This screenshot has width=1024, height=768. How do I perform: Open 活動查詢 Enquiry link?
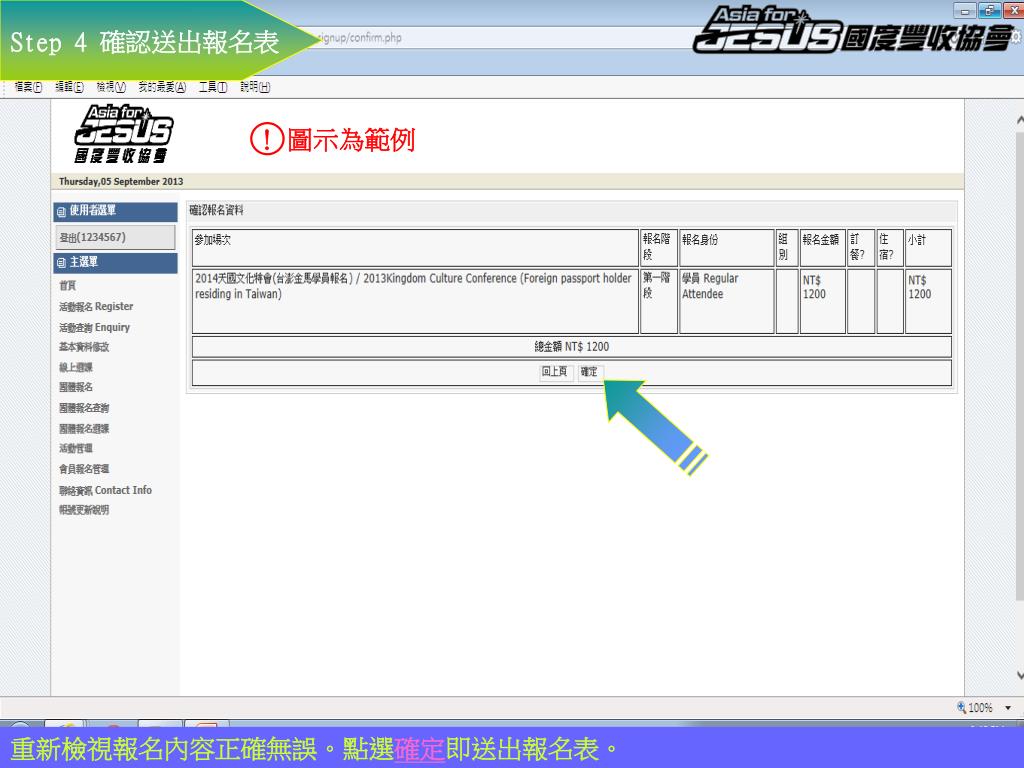[94, 327]
